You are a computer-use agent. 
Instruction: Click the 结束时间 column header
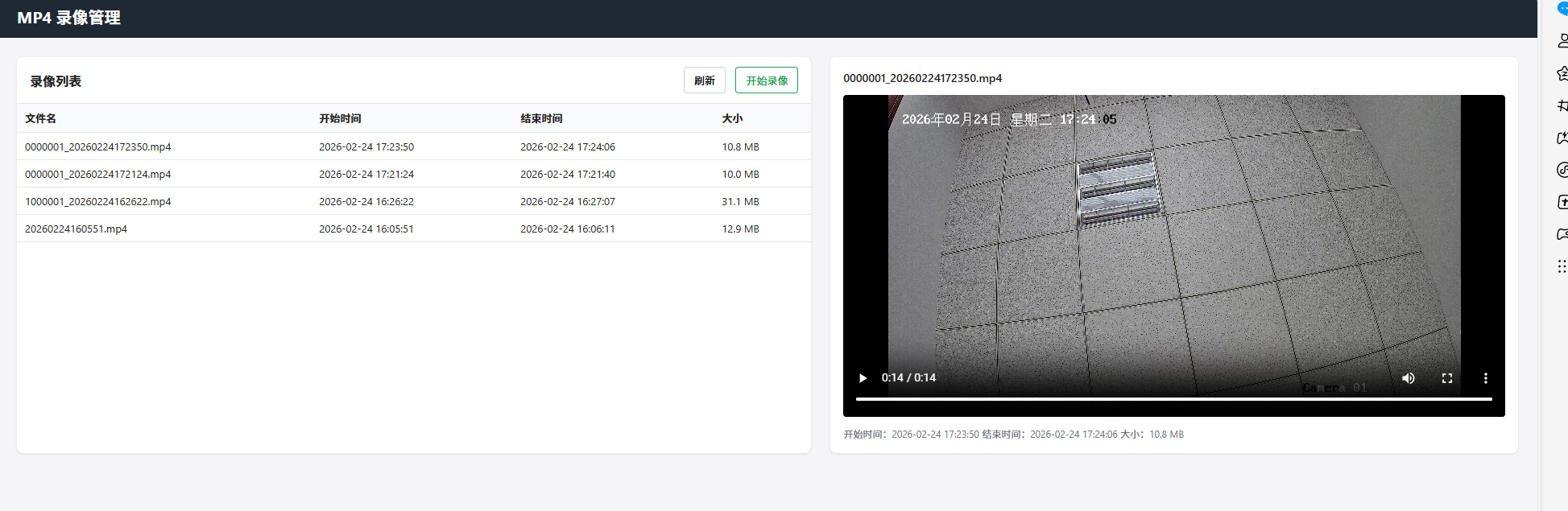[541, 118]
